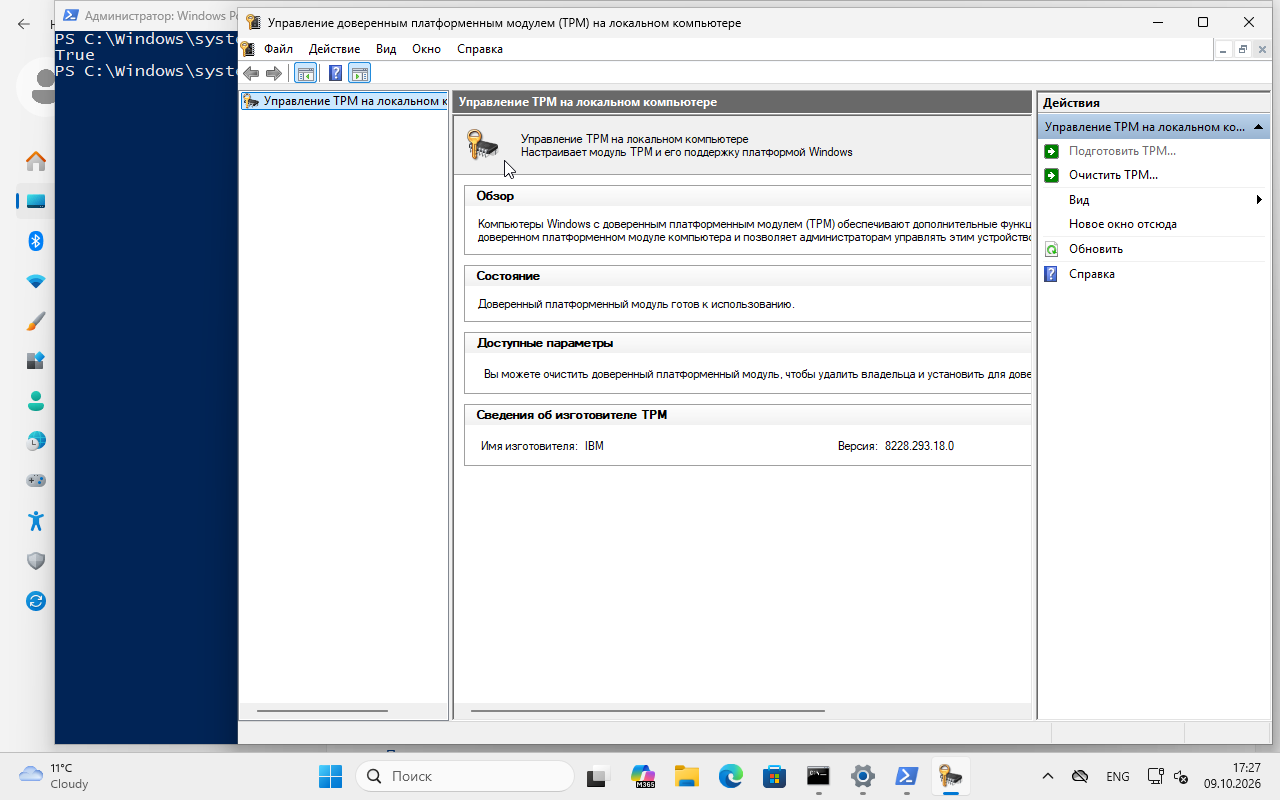Open Windows Update icon in Settings sidebar
Image resolution: width=1280 pixels, height=800 pixels.
36,601
